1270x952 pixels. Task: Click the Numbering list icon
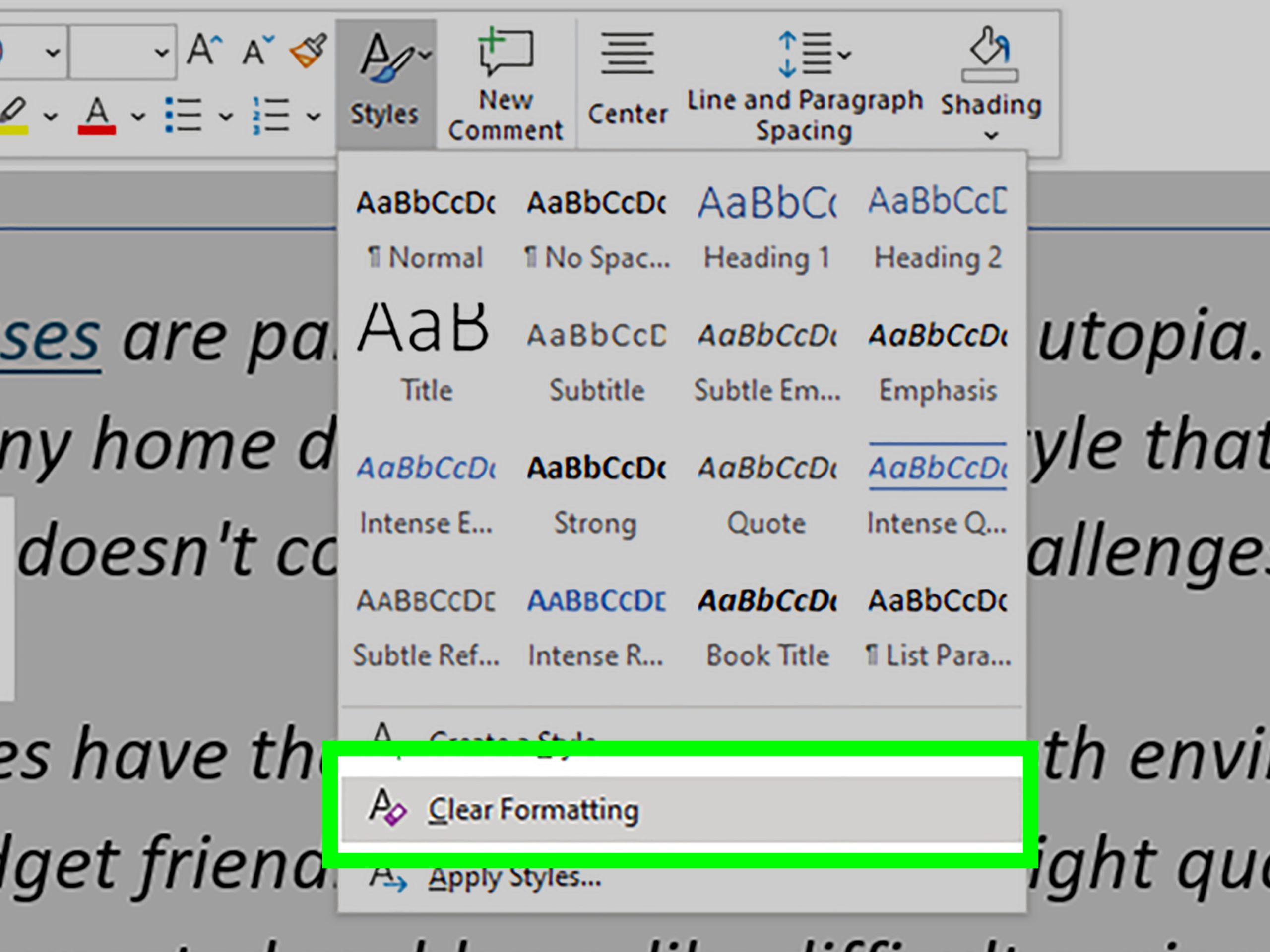point(270,116)
